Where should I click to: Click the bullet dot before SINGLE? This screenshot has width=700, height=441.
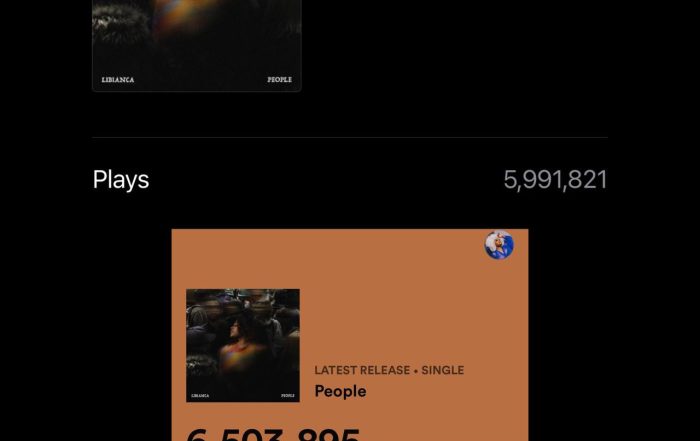coord(416,371)
